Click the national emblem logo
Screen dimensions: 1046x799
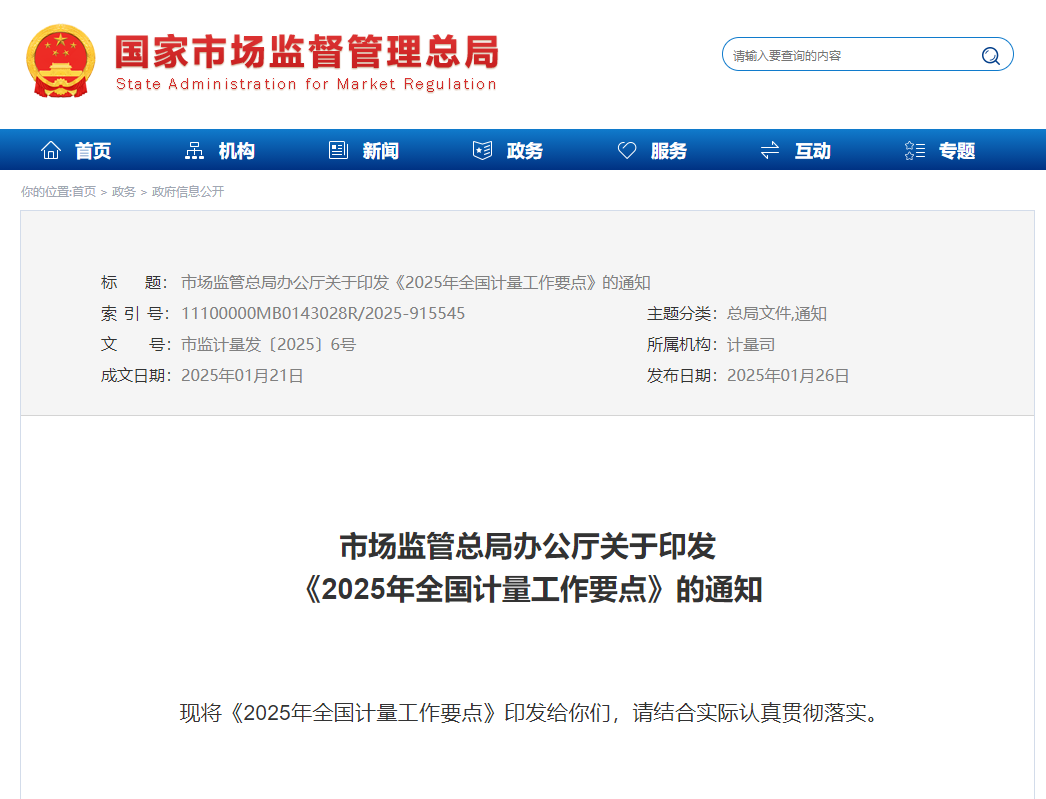click(61, 61)
